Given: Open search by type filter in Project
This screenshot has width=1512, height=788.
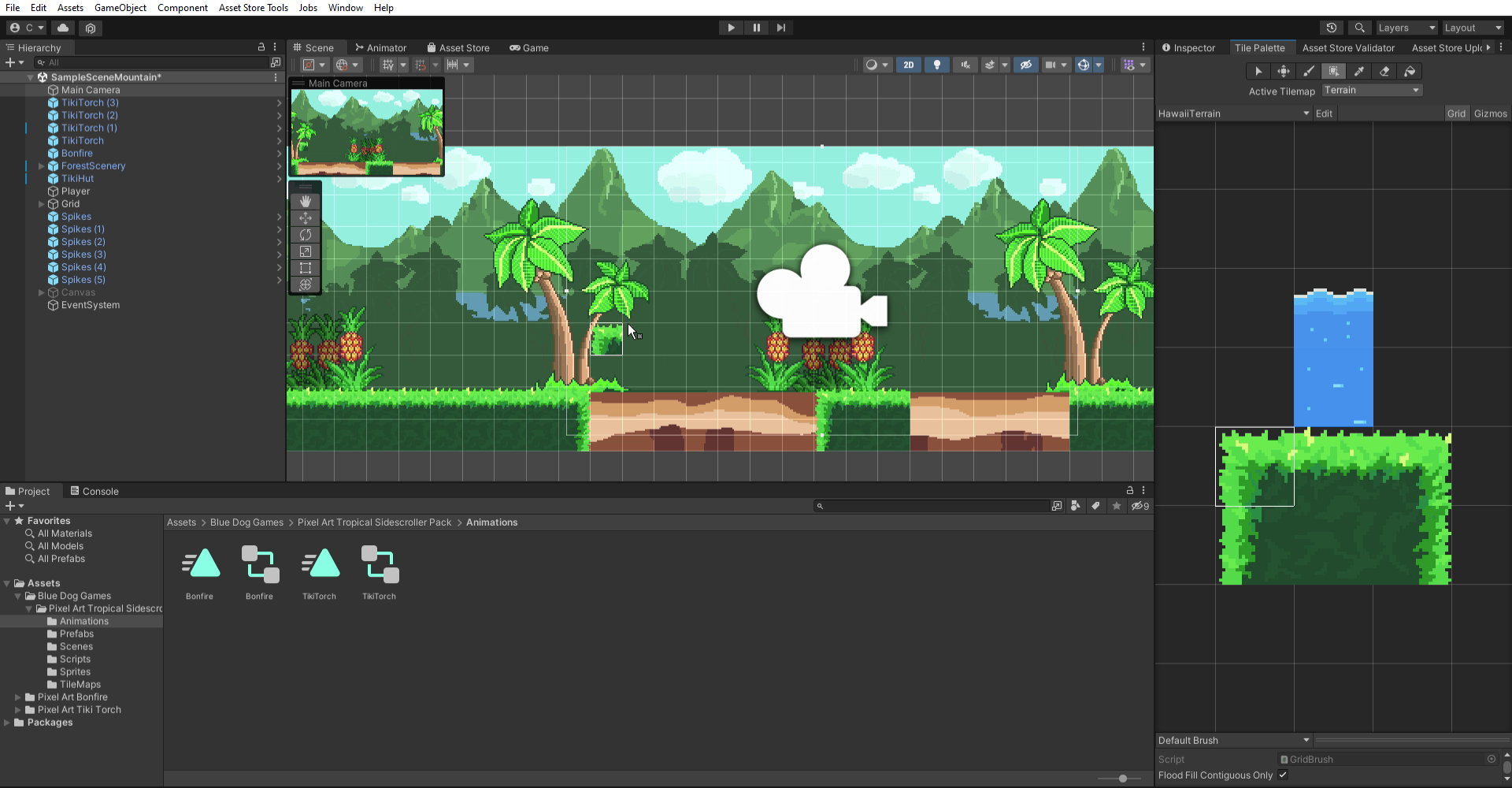Looking at the screenshot, I should point(1076,506).
